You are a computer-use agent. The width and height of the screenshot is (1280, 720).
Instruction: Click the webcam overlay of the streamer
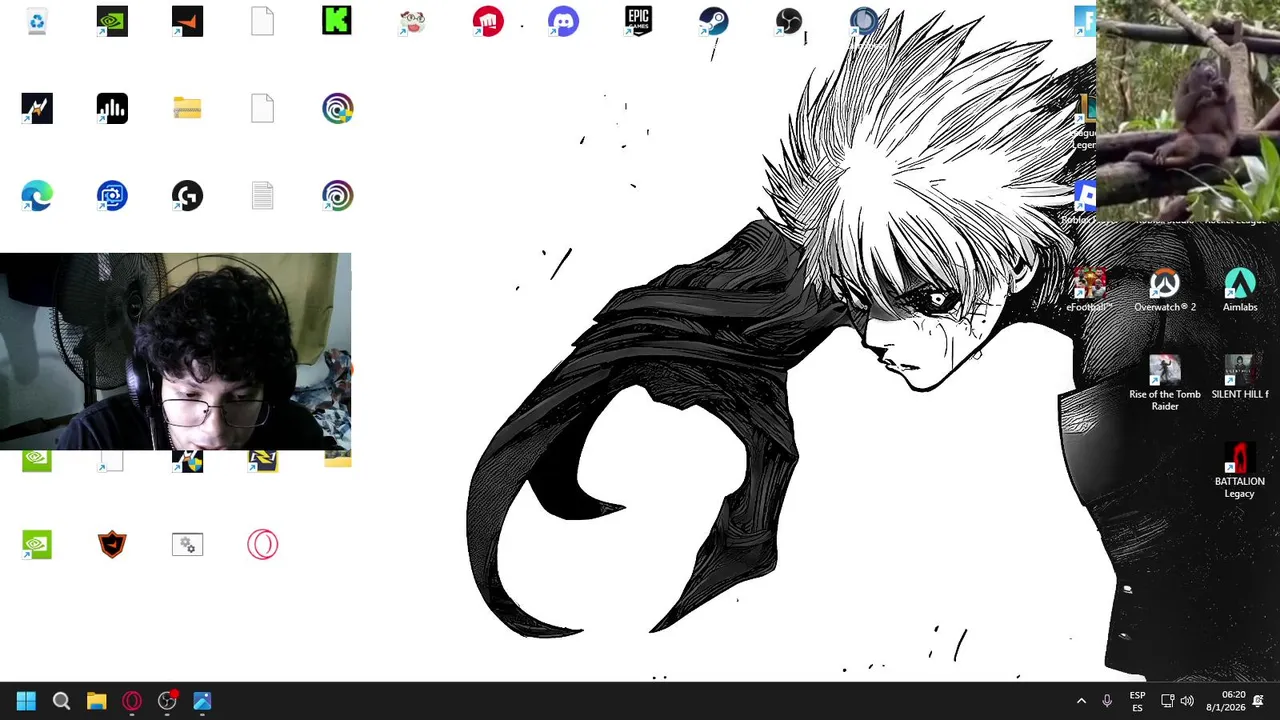(x=176, y=352)
